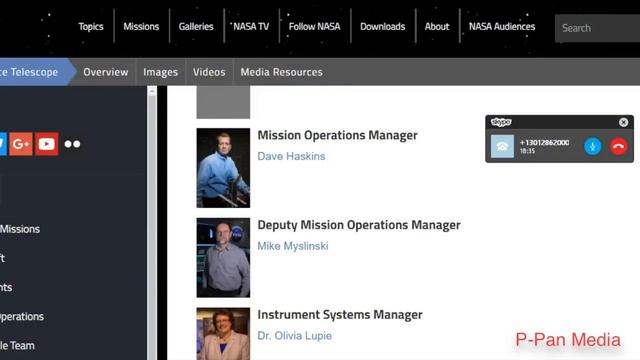Open Dr. Olivia Lupie profile link
The height and width of the screenshot is (360, 640).
pos(294,336)
